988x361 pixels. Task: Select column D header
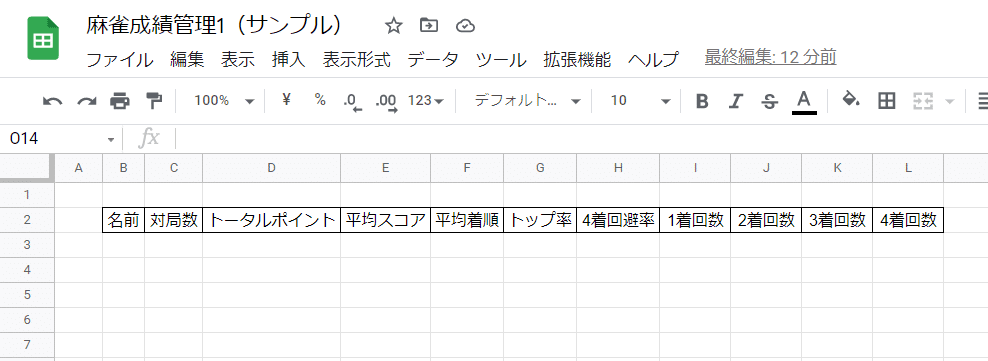click(272, 168)
